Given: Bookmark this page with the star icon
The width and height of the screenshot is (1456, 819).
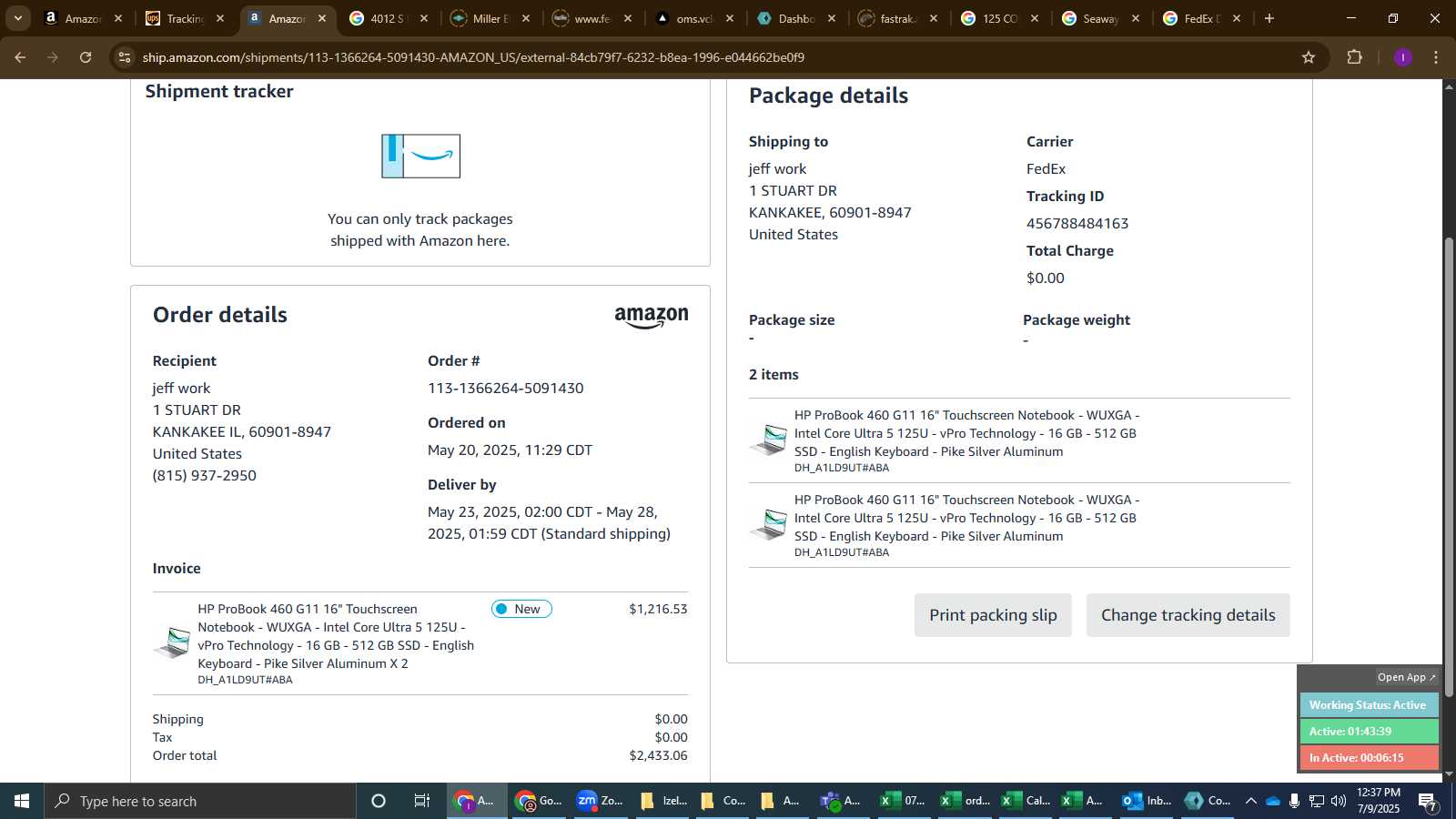Looking at the screenshot, I should (x=1309, y=57).
